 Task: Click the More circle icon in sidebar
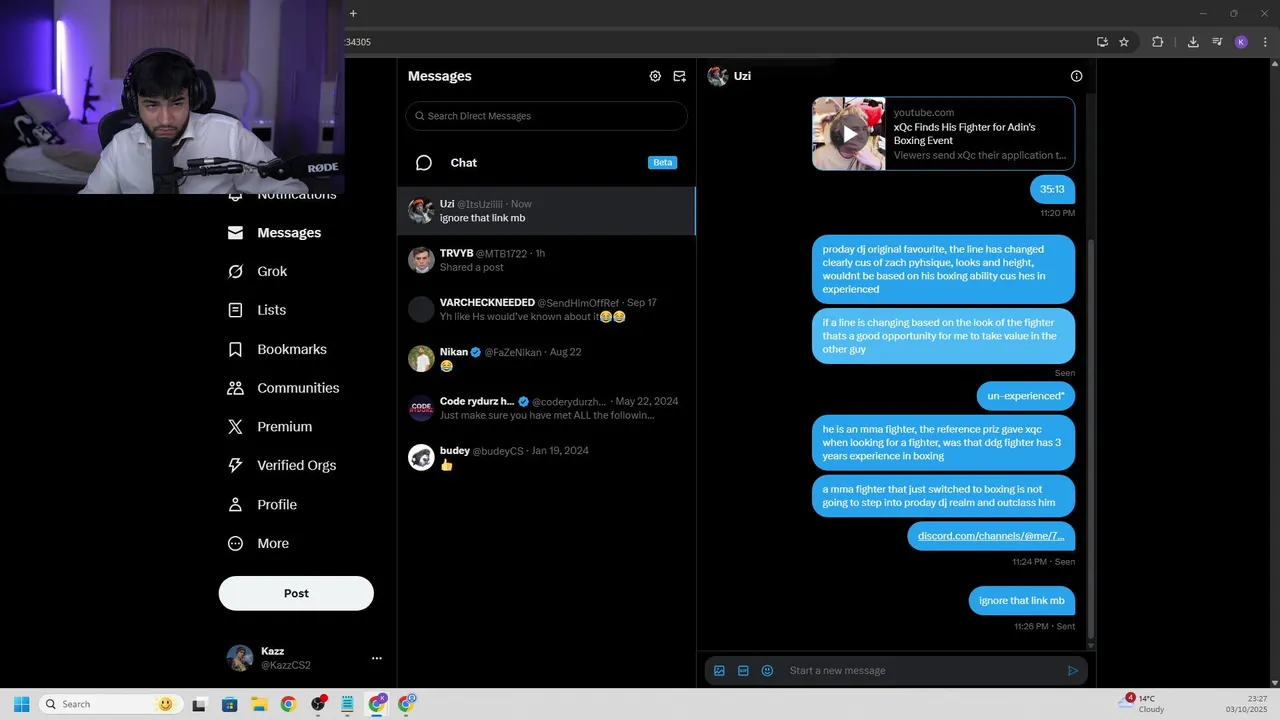[x=235, y=544]
